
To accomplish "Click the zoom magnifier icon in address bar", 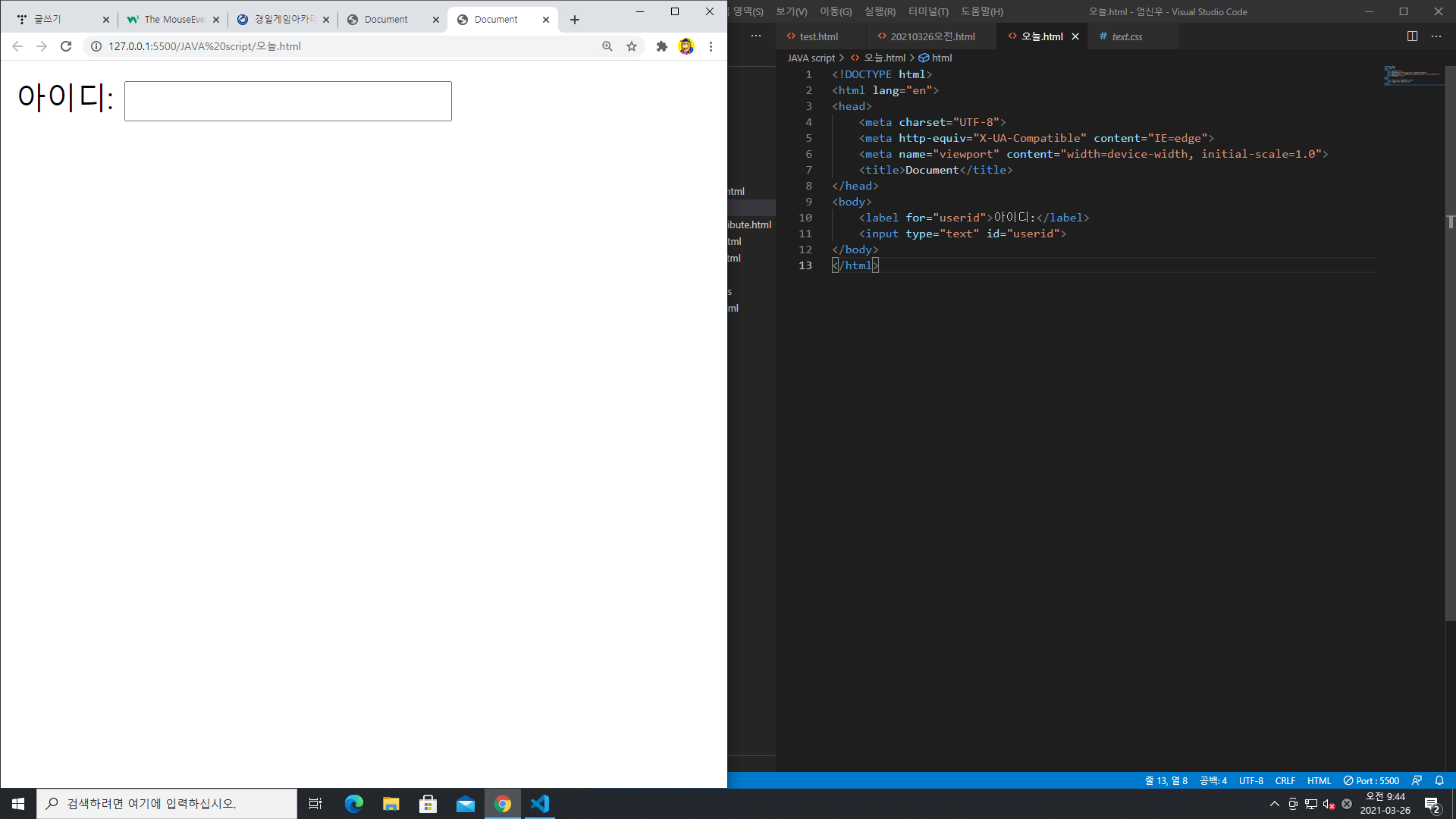I will [x=607, y=46].
